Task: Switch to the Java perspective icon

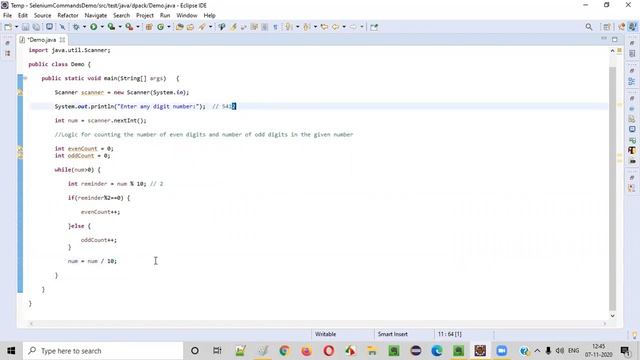Action: pos(633,27)
